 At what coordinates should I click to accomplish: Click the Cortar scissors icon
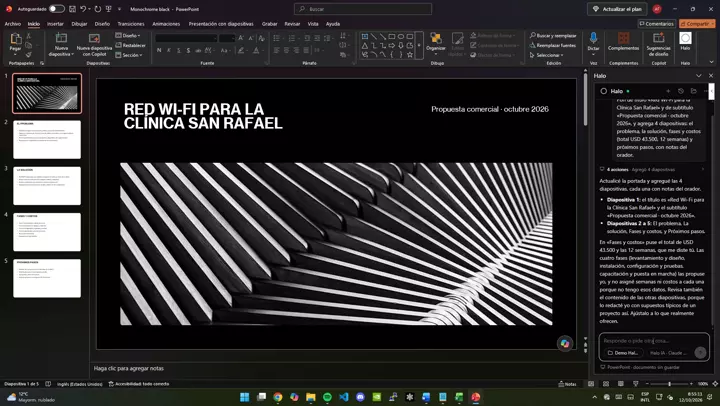pyautogui.click(x=28, y=36)
